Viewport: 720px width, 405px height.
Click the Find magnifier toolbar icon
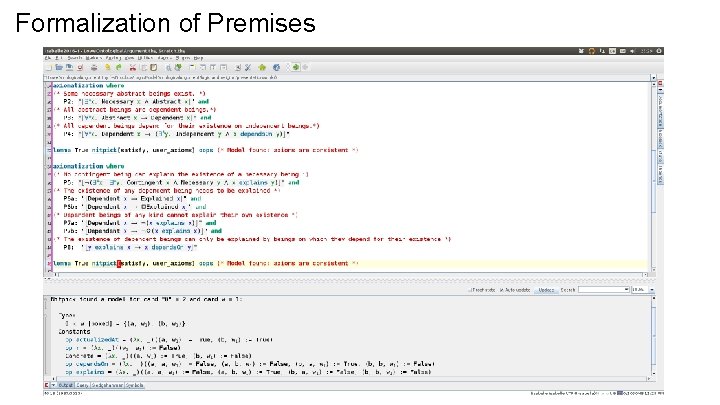click(168, 68)
